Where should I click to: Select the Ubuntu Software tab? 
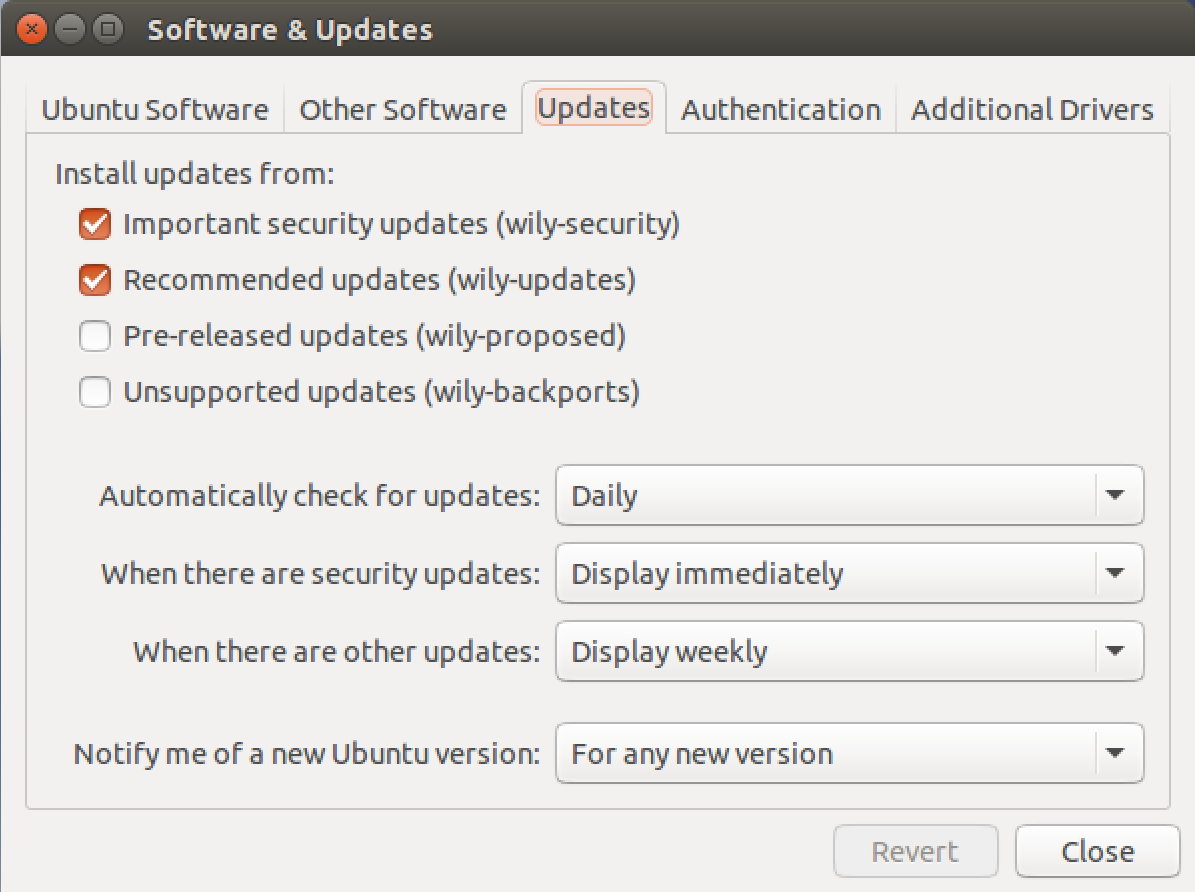pos(154,109)
